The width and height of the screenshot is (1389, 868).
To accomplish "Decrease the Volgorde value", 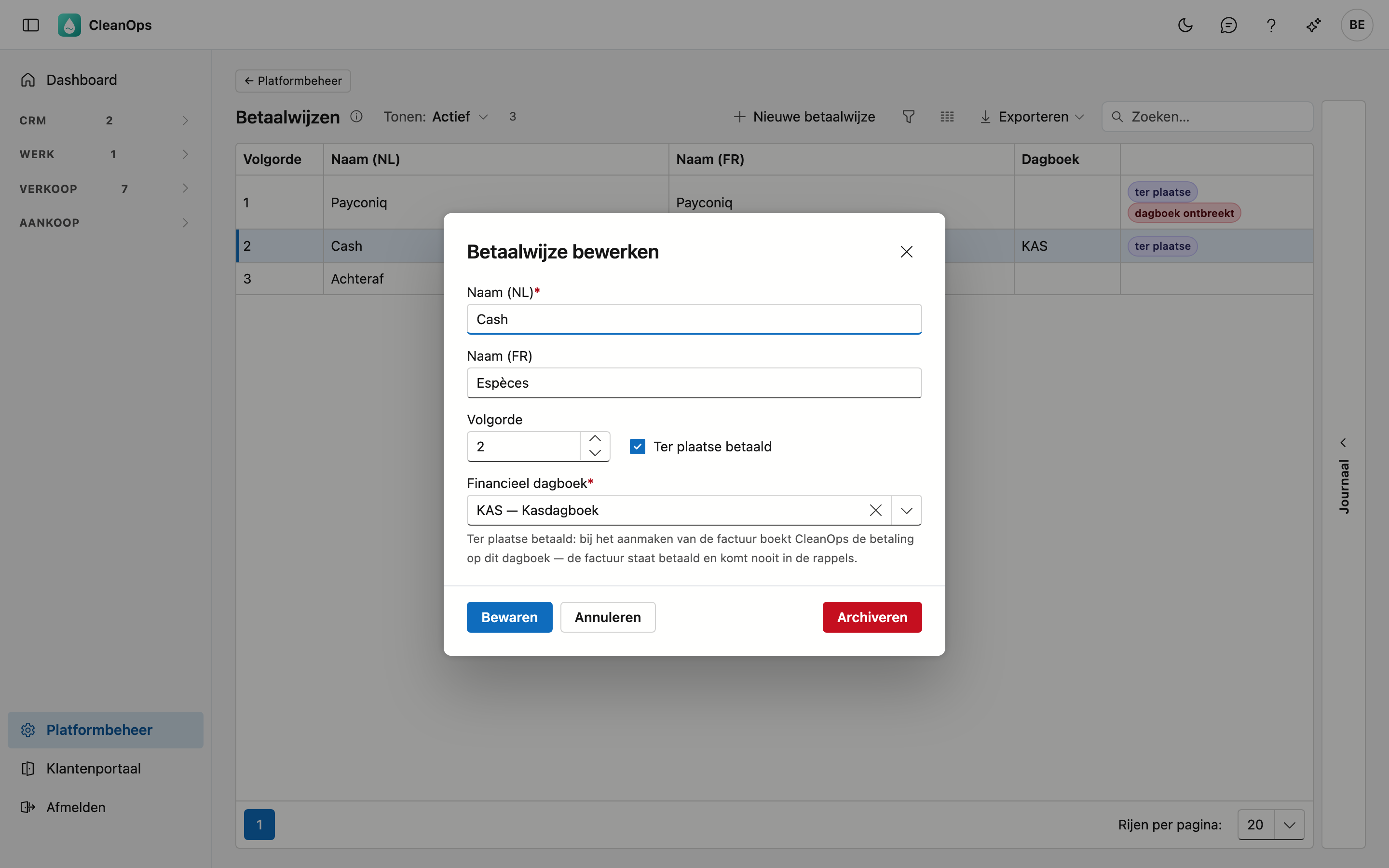I will (595, 453).
